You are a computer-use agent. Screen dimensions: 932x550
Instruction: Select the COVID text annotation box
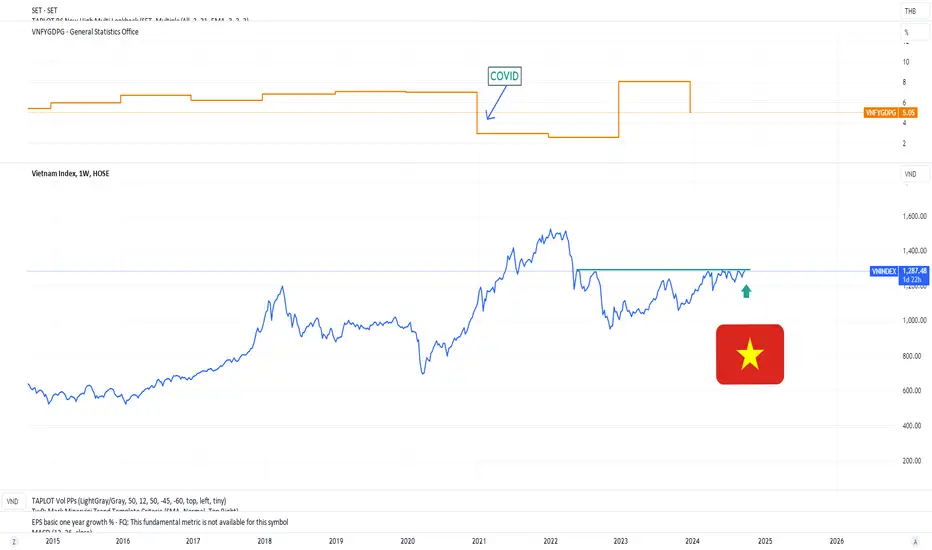click(505, 76)
